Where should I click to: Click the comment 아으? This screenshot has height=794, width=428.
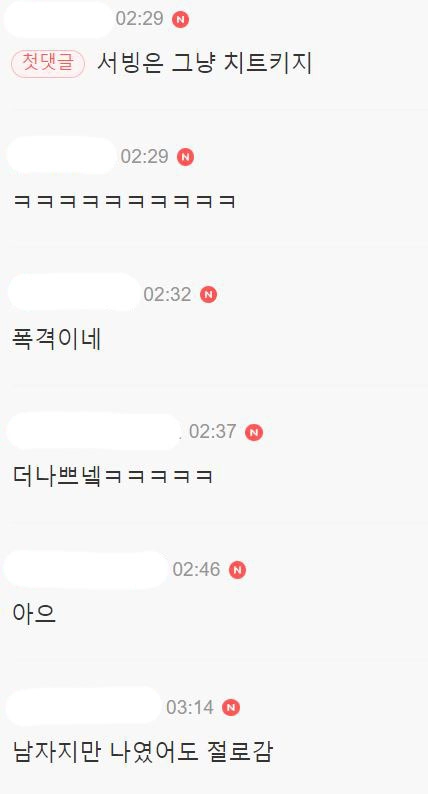click(x=34, y=614)
